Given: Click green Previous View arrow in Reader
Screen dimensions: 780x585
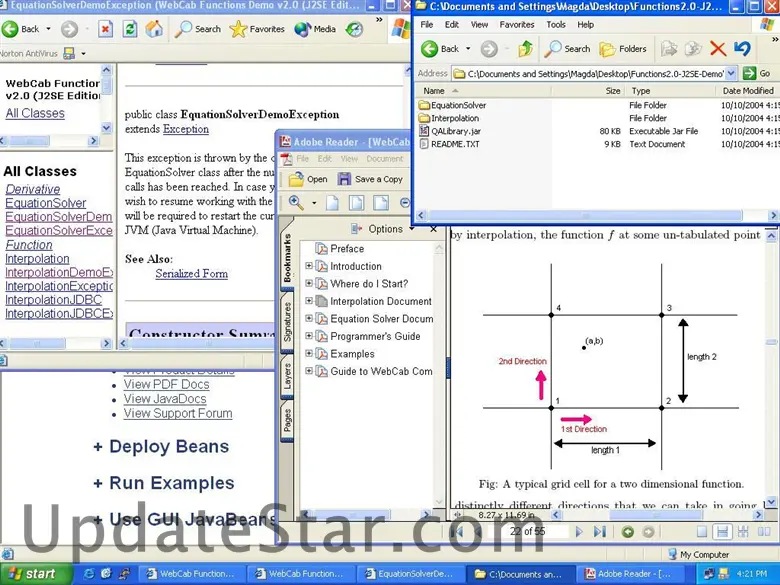Looking at the screenshot, I should click(628, 532).
